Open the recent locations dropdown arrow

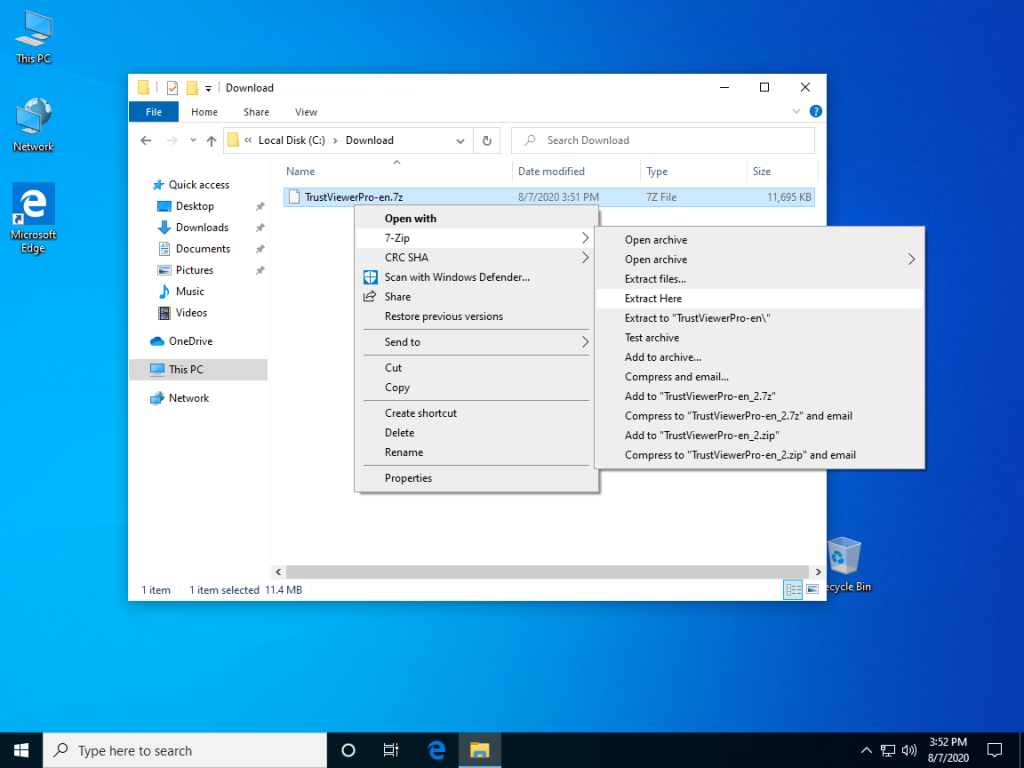[193, 140]
